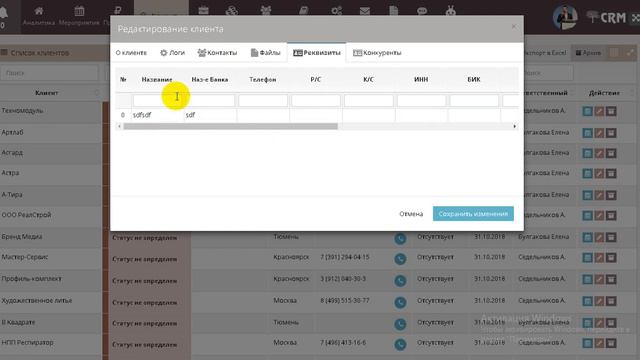This screenshot has height=360, width=640.
Task: Click the bug icon in top navigation
Action: (x=451, y=11)
